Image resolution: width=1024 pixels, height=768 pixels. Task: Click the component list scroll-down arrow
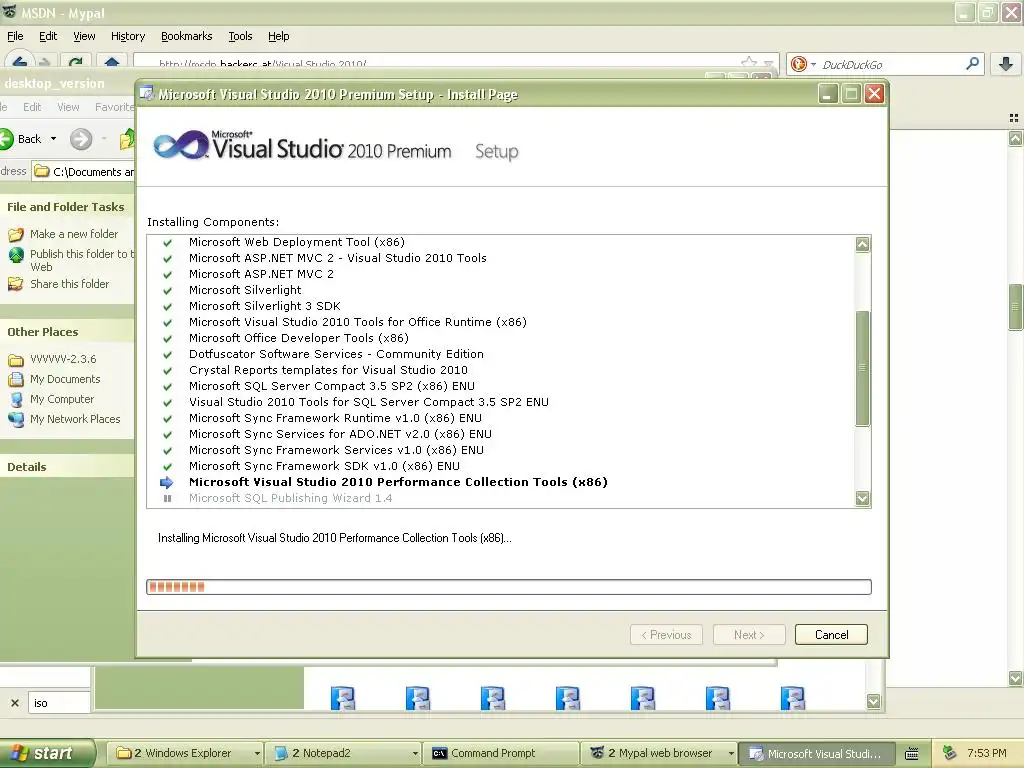tap(862, 498)
